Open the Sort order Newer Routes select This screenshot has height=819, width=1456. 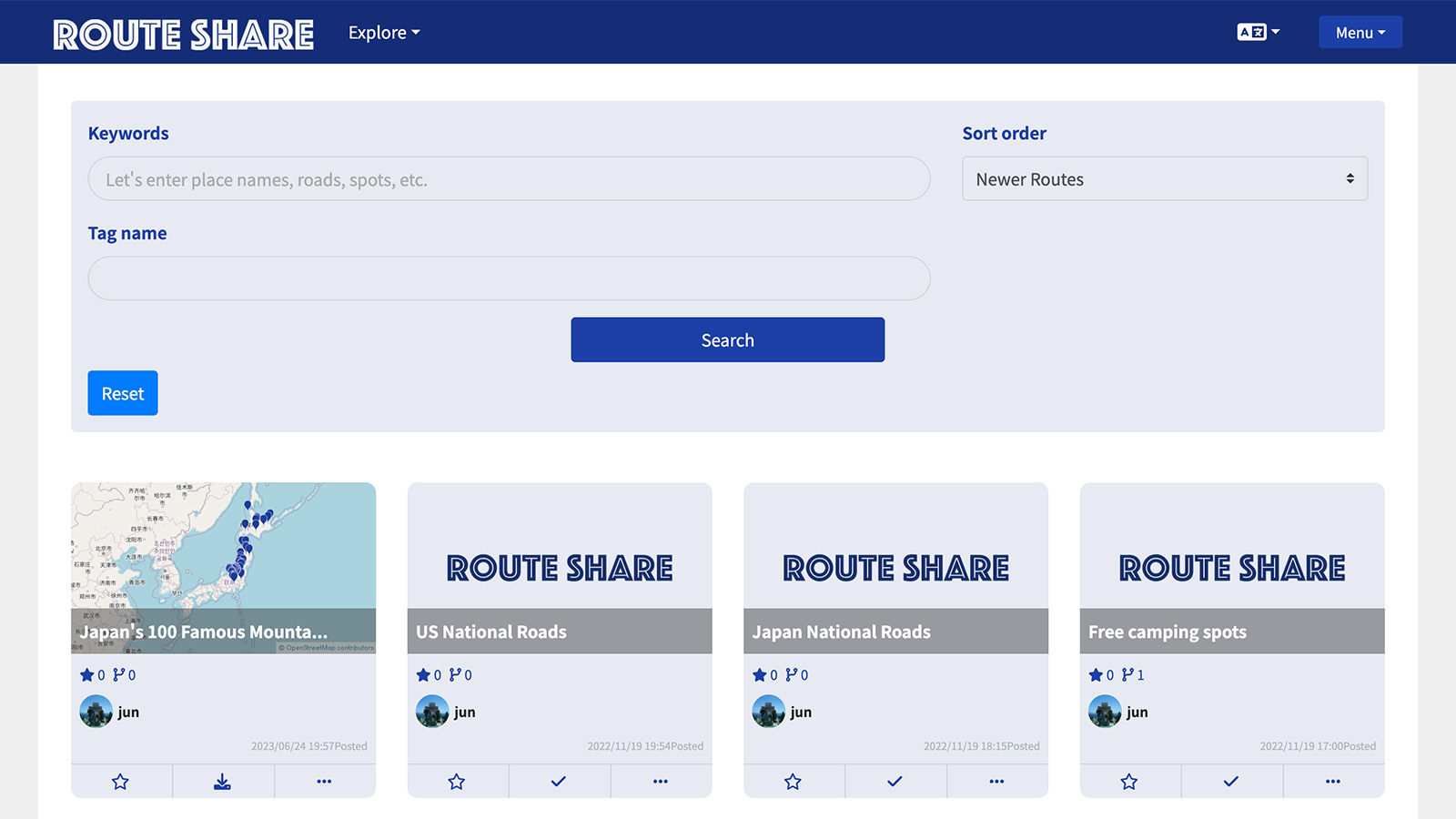click(x=1165, y=179)
